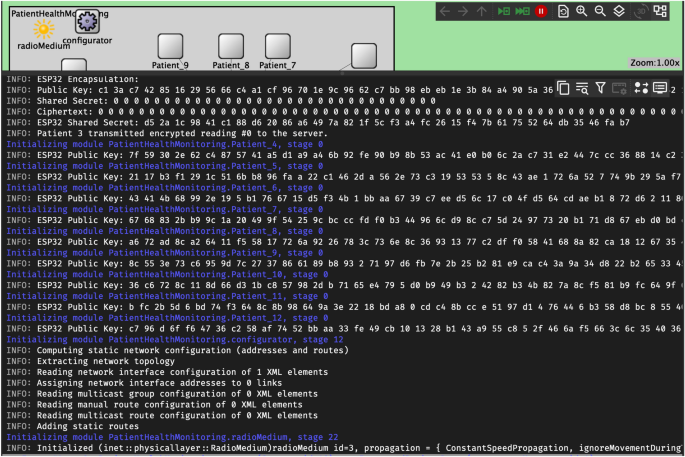Click 'Reading multicast group configuration' log line
The width and height of the screenshot is (685, 457).
pyautogui.click(x=162, y=394)
